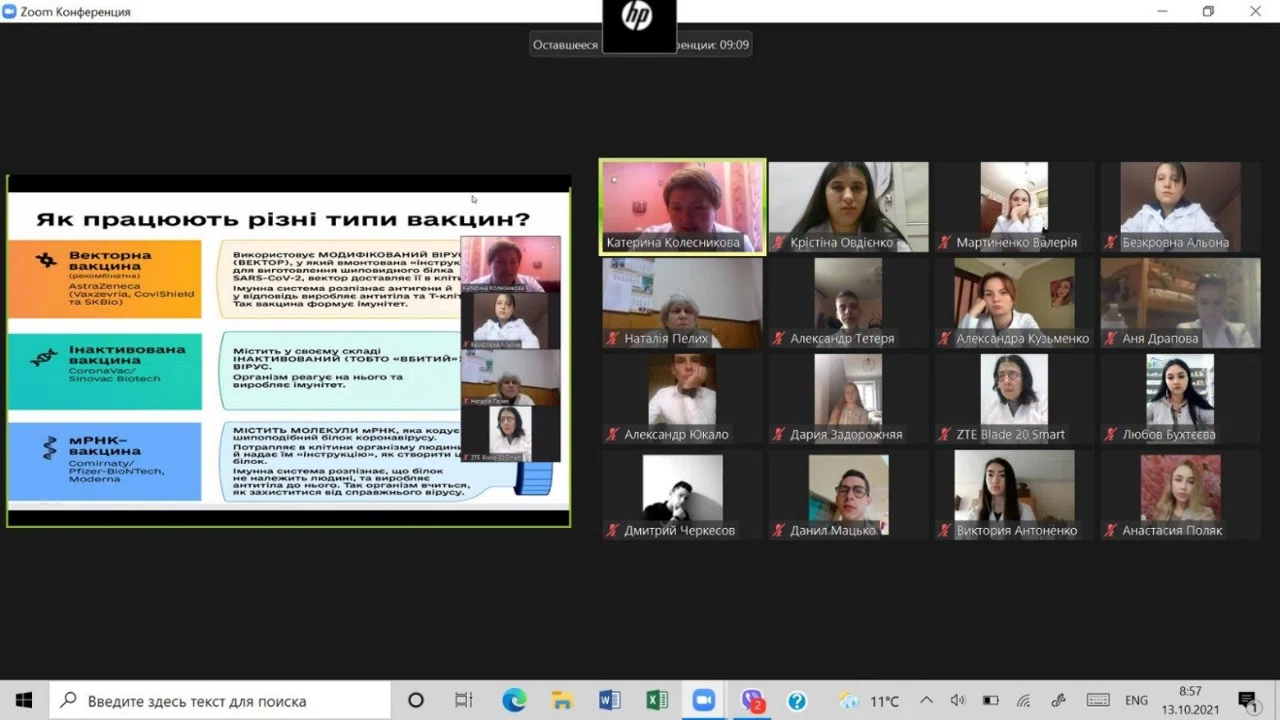This screenshot has width=1280, height=720.
Task: Open the blue question mark Help app
Action: pos(796,701)
